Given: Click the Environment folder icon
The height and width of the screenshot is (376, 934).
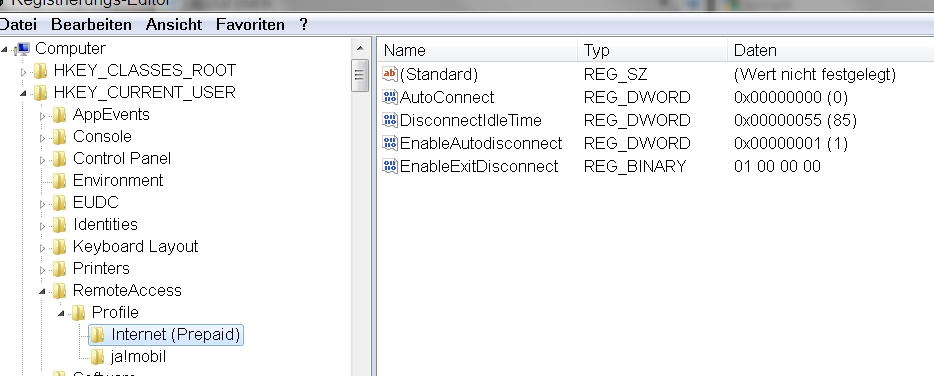Looking at the screenshot, I should [60, 181].
